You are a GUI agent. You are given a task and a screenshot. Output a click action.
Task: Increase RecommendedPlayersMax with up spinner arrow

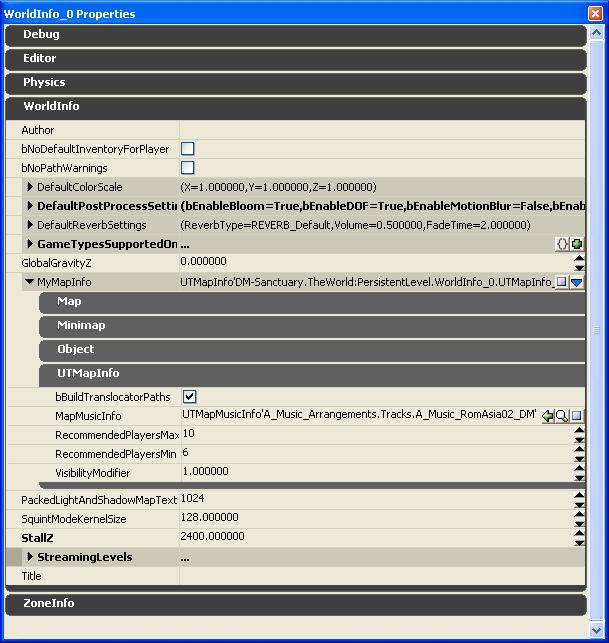[579, 430]
